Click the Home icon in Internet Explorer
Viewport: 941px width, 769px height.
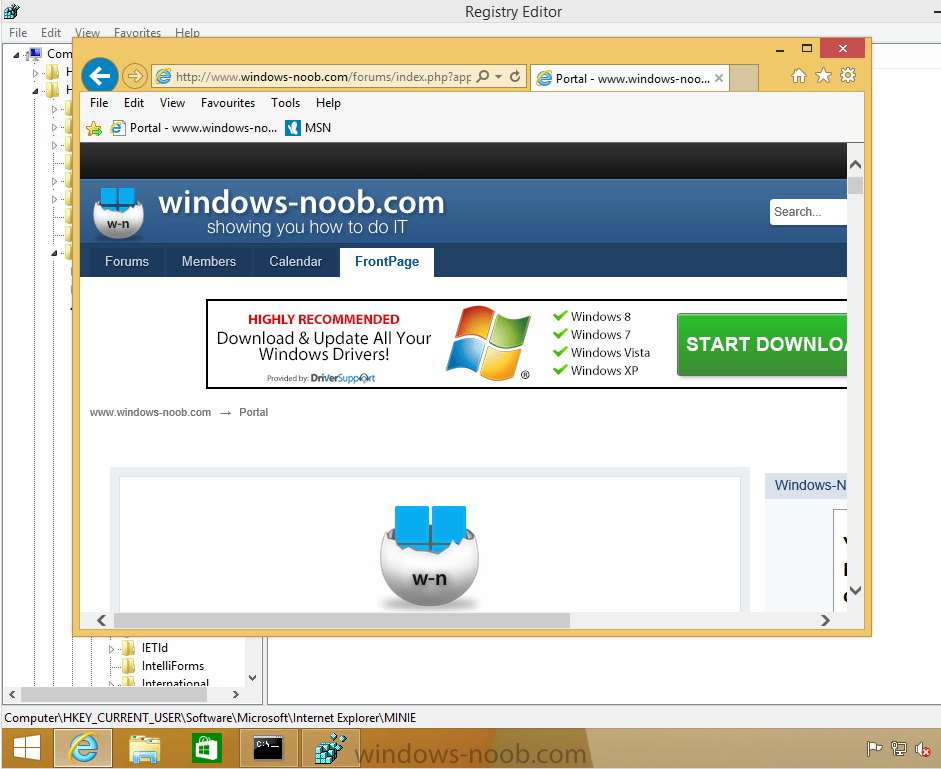click(x=799, y=76)
